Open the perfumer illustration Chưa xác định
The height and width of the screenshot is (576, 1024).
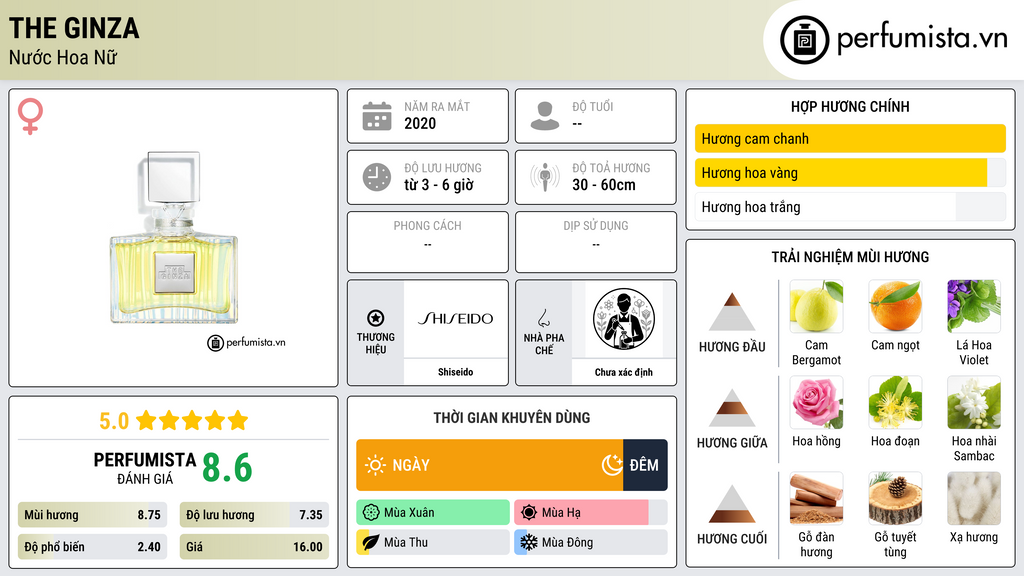pos(624,319)
